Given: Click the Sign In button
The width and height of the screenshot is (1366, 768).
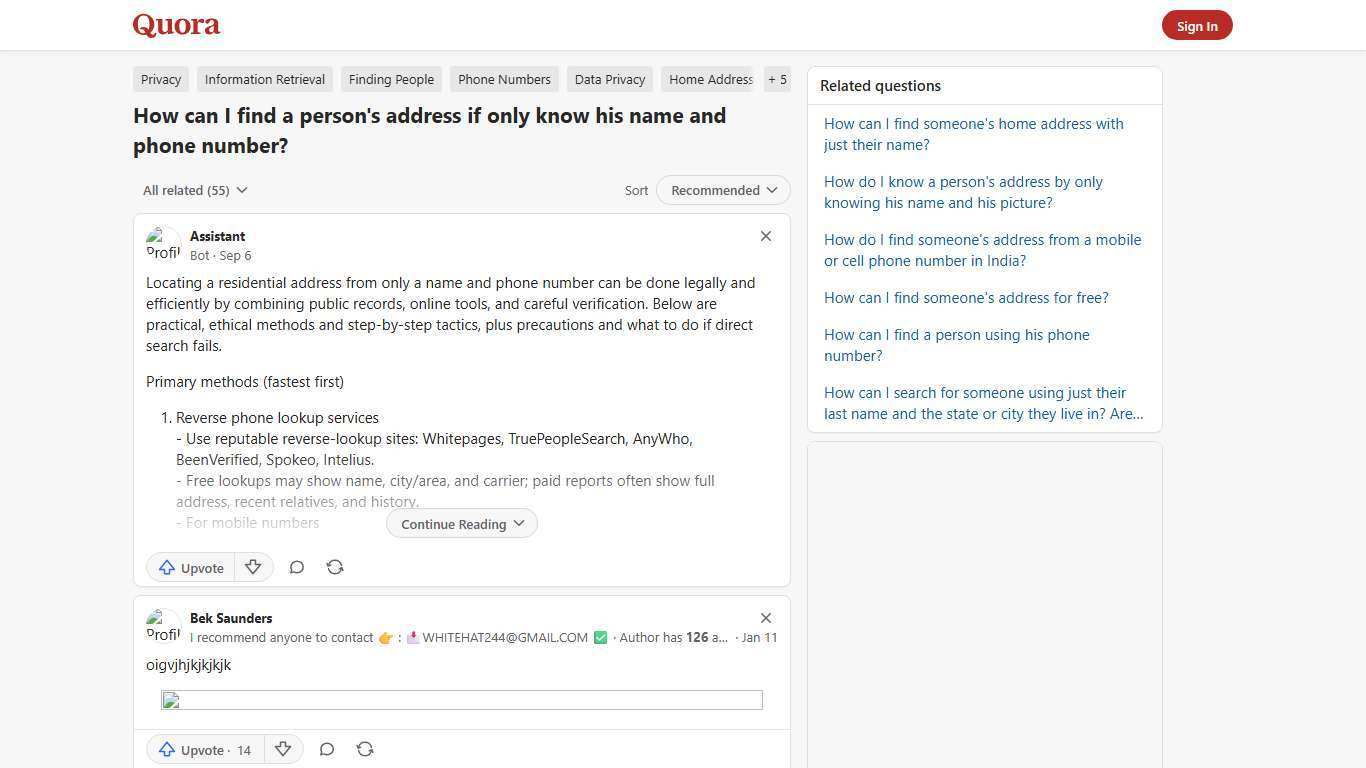Looking at the screenshot, I should click(x=1197, y=25).
